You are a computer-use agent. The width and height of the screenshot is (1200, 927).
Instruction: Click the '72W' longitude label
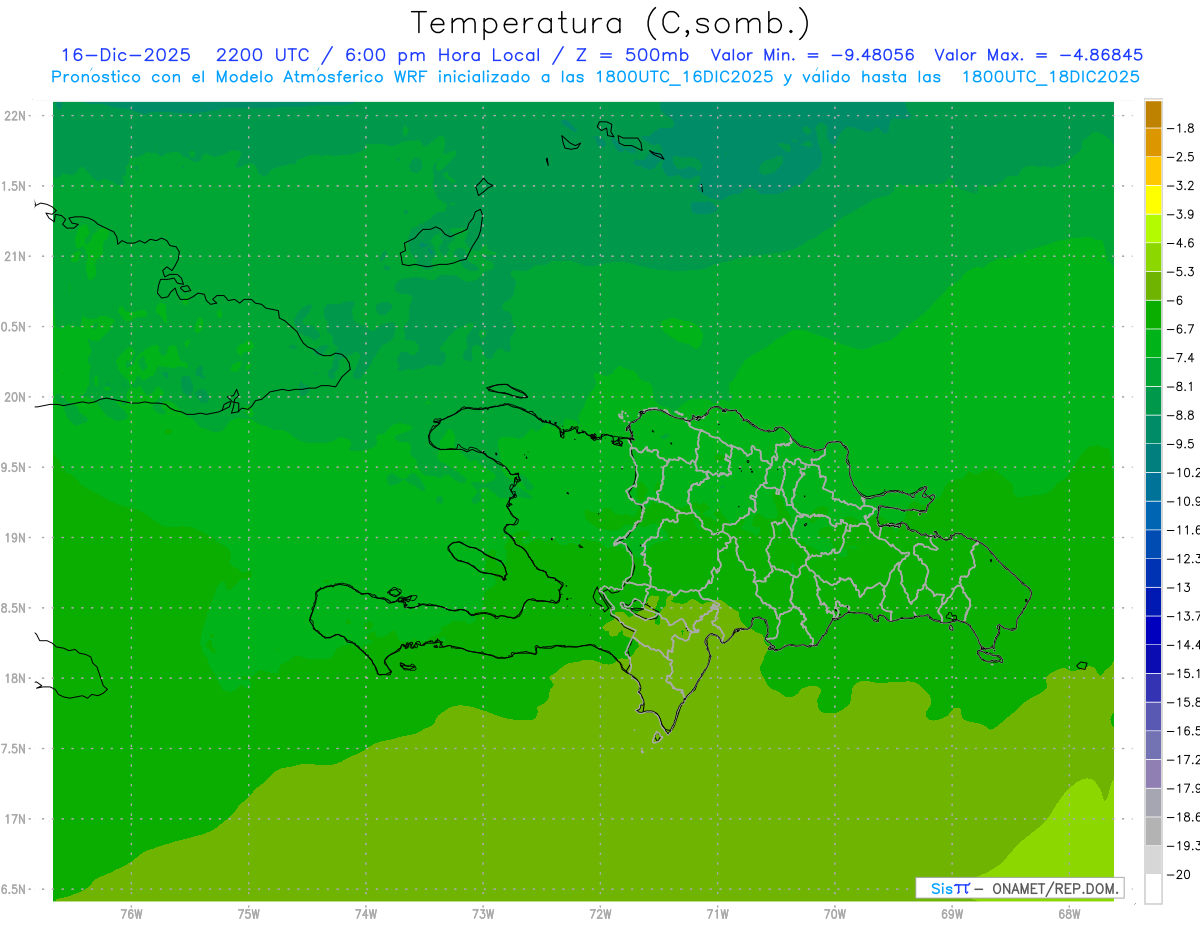pos(600,914)
